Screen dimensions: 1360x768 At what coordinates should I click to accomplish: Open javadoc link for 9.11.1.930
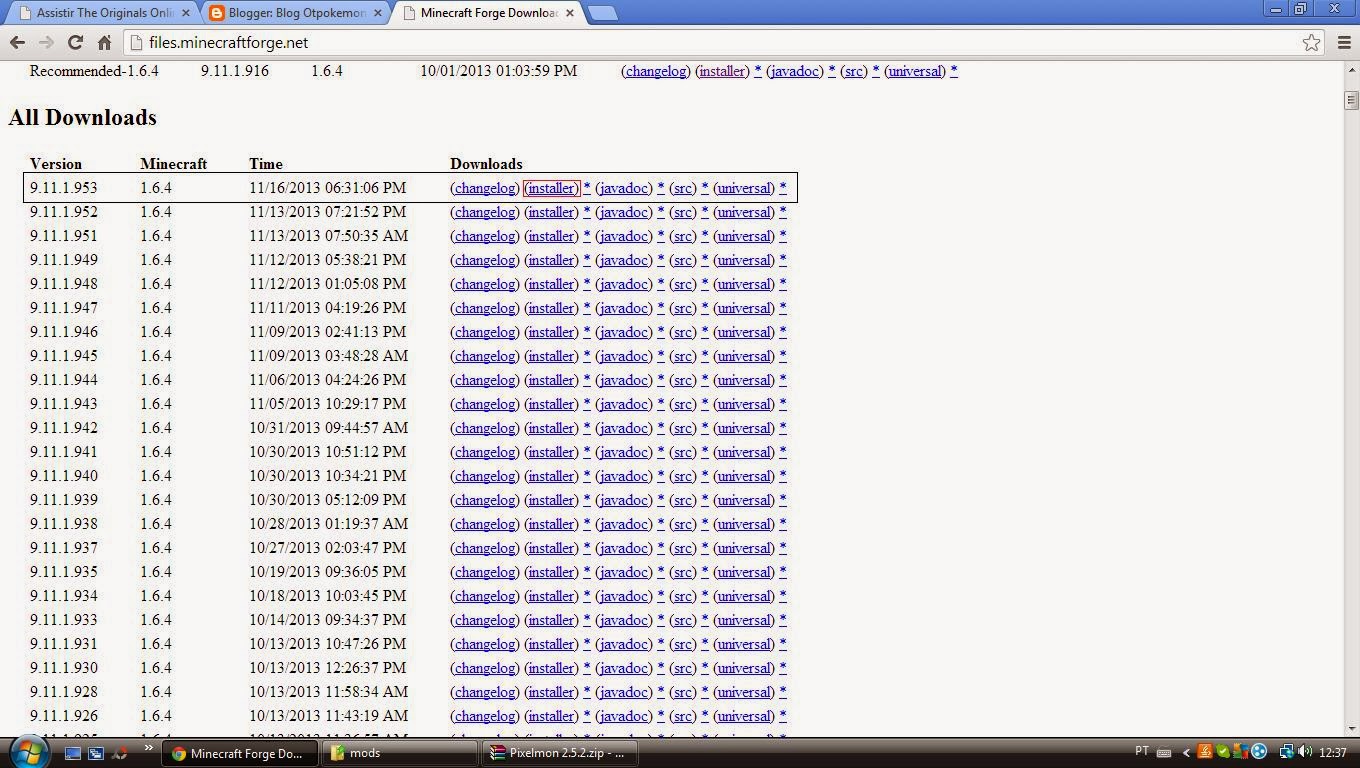pos(624,668)
